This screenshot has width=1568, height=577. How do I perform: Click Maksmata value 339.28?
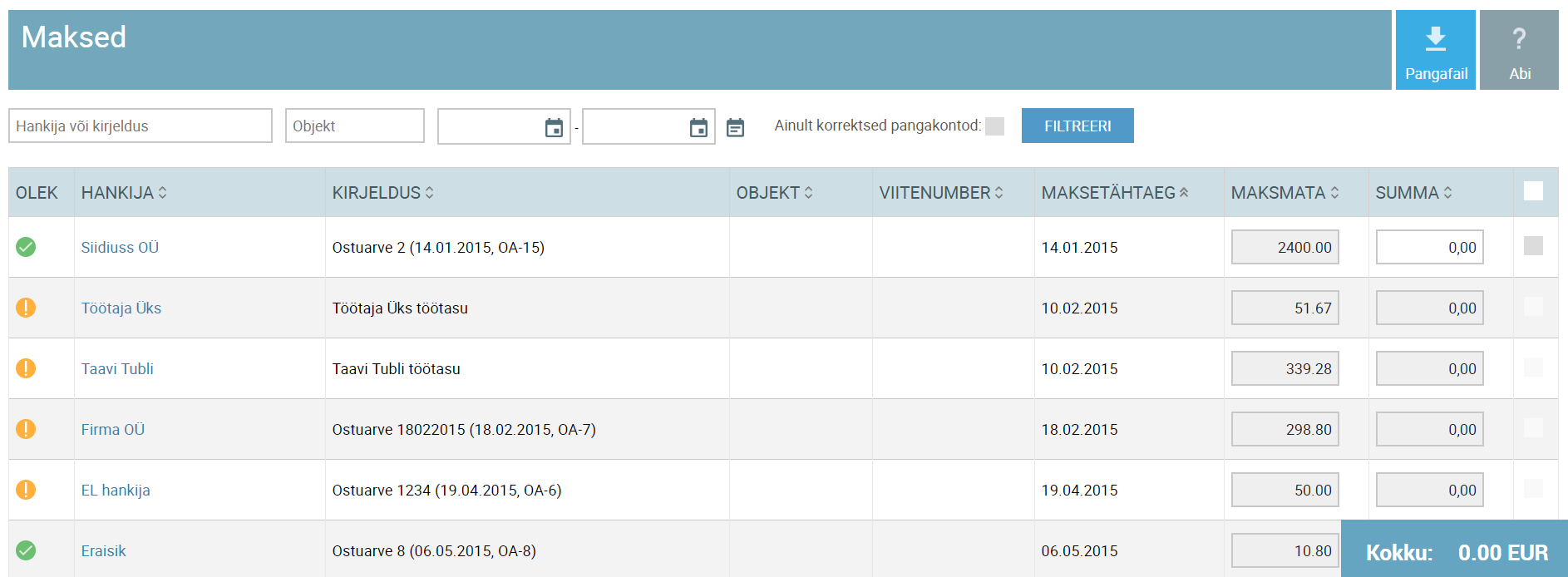[1285, 368]
